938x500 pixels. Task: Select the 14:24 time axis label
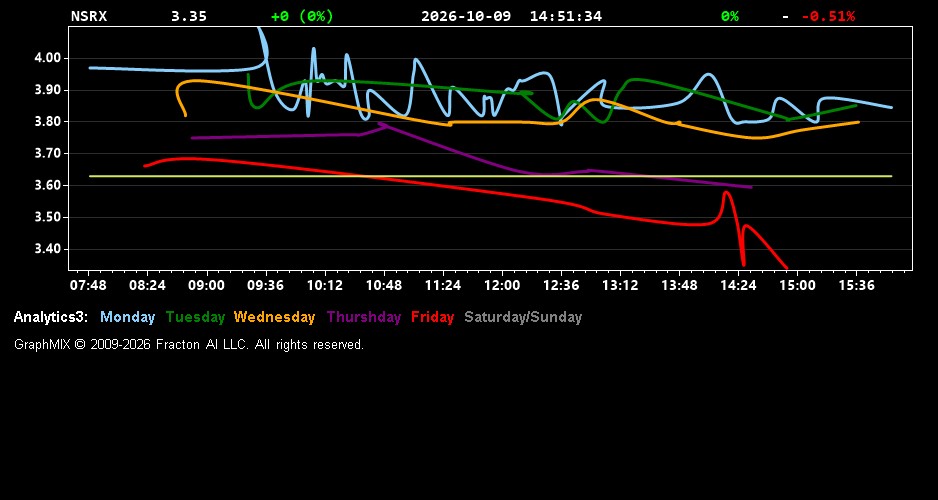[x=738, y=285]
